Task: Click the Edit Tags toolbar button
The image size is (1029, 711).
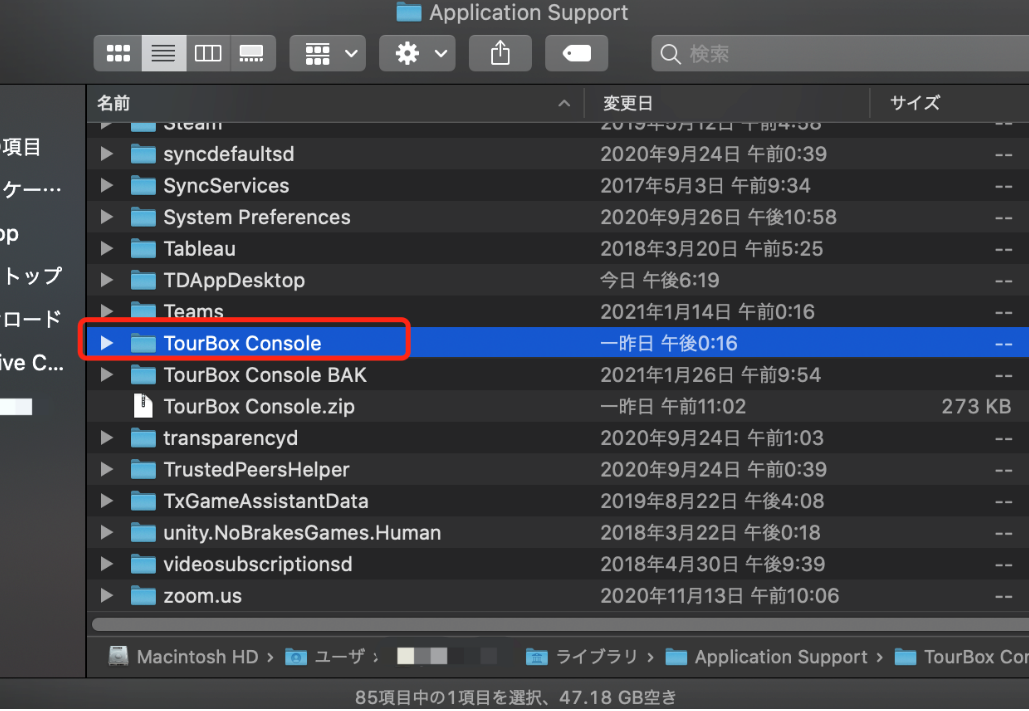Action: [577, 53]
